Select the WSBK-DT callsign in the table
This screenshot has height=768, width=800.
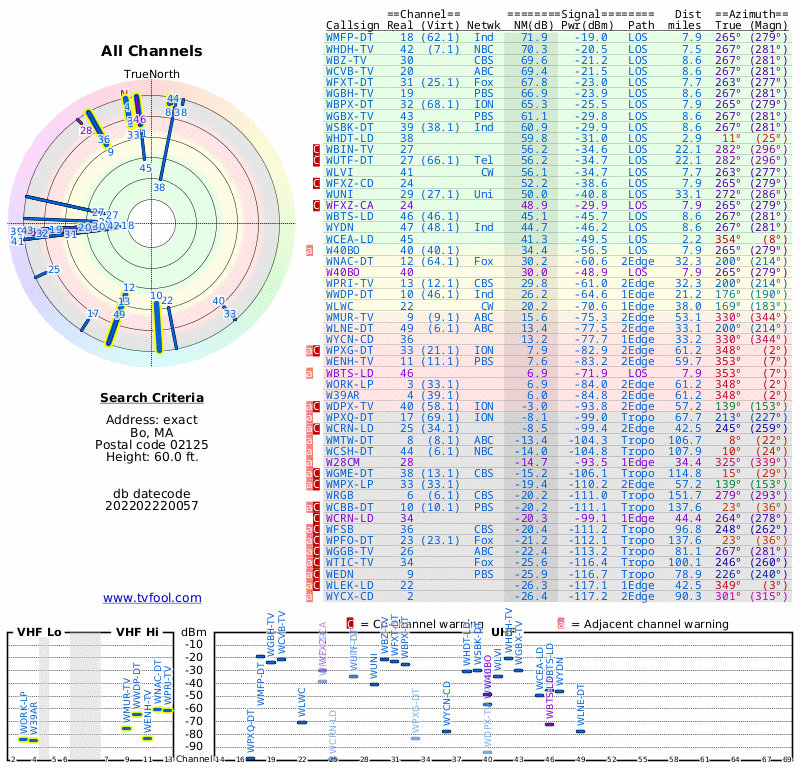349,128
